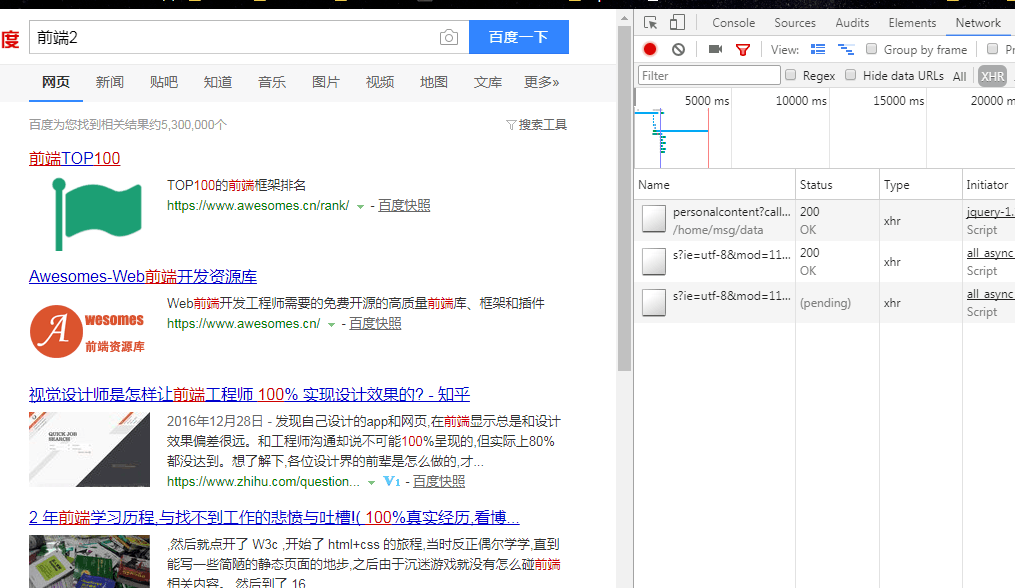Click the 搜索工具 search tools link

point(542,124)
